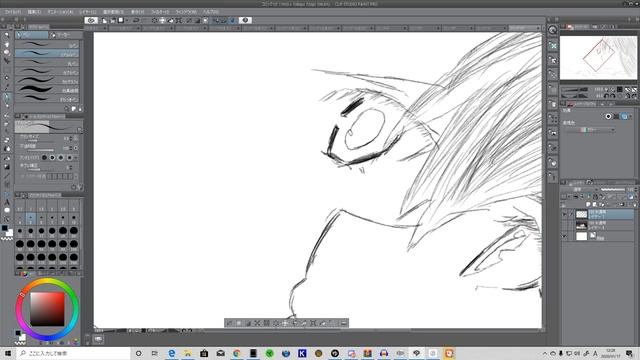640x360 pixels.
Task: Hide the selected top layer eye
Action: point(564,214)
